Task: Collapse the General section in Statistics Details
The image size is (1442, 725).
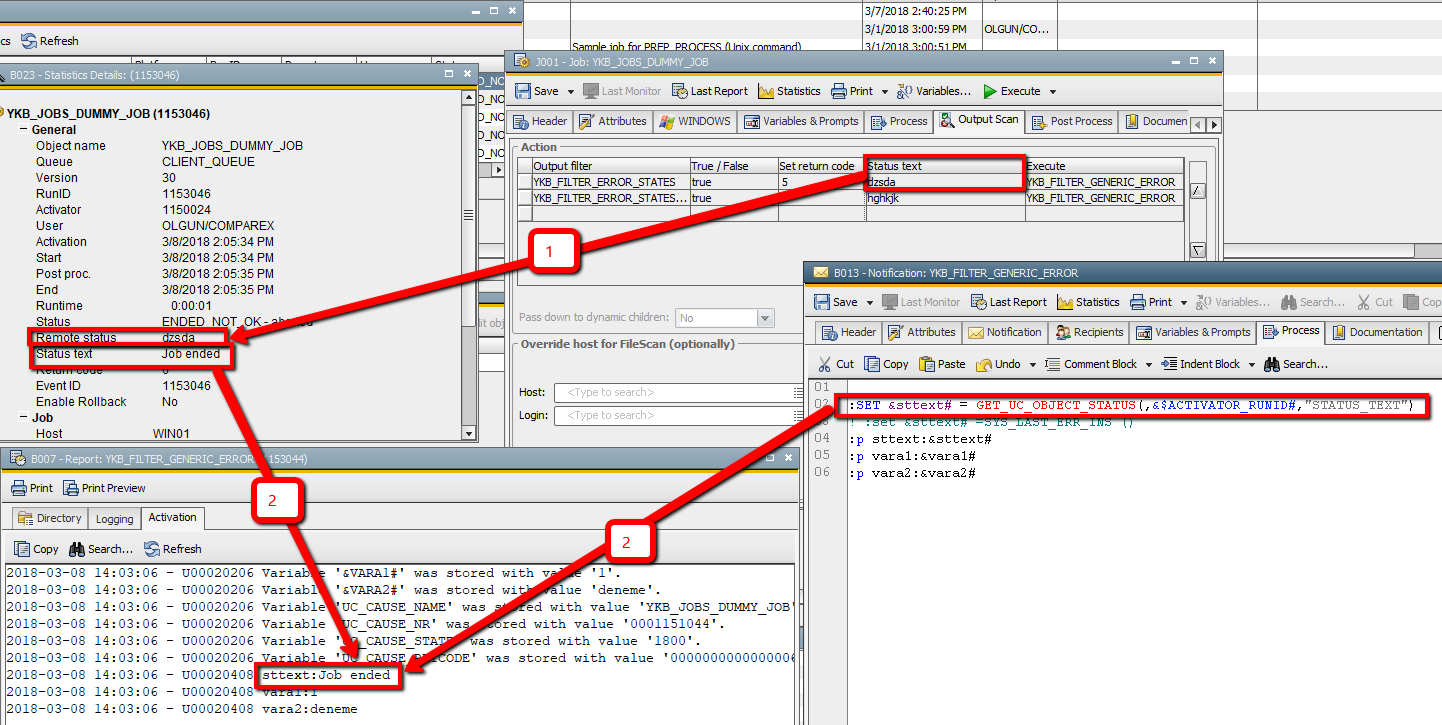Action: [x=22, y=129]
